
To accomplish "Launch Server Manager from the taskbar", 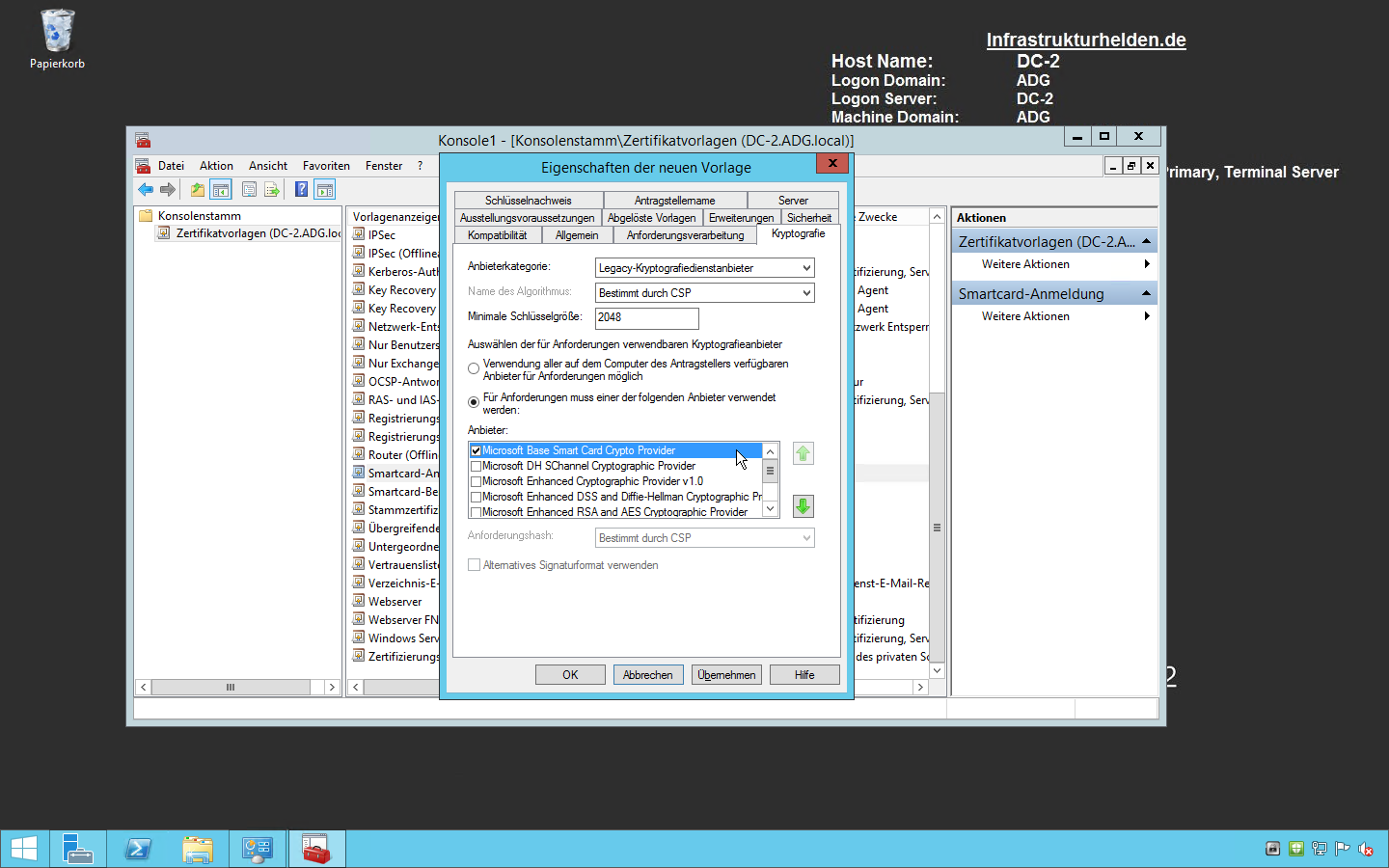I will [77, 849].
